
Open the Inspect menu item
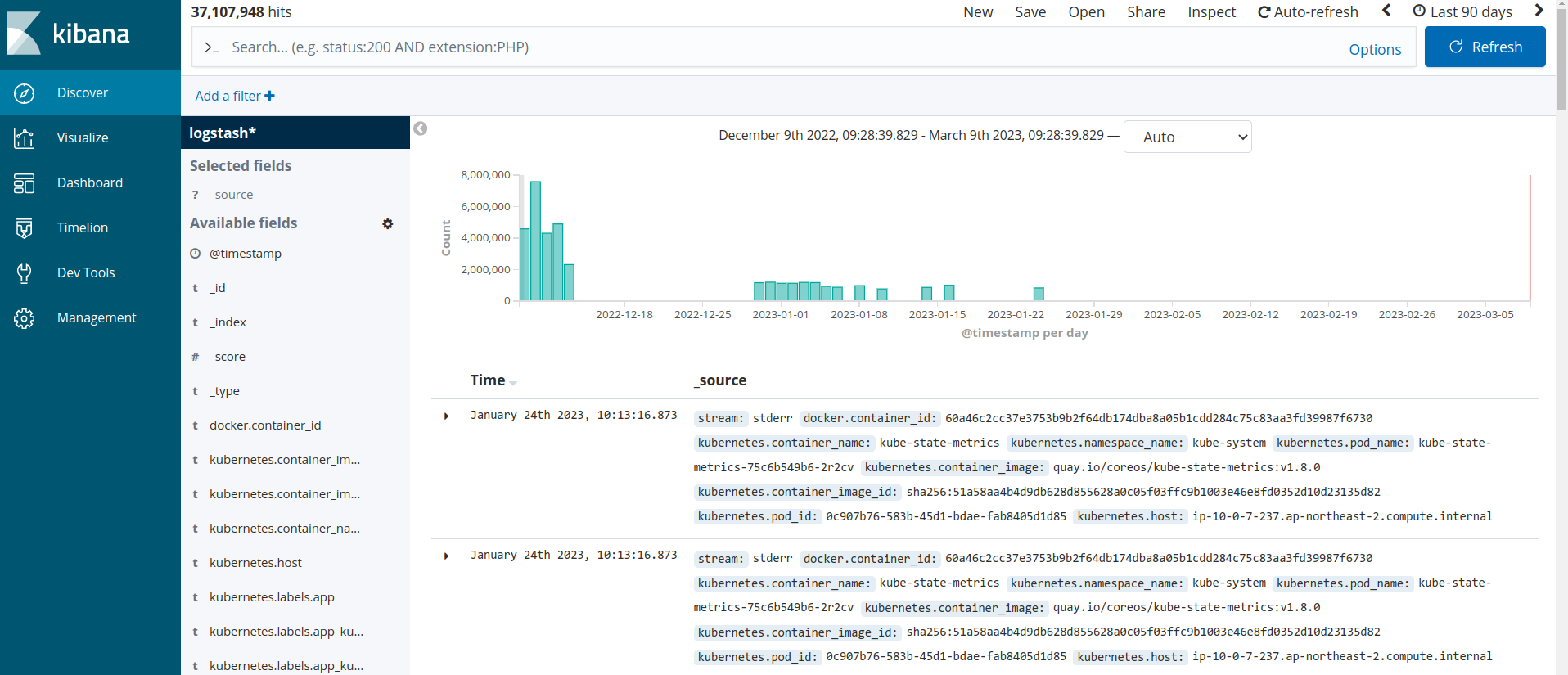(x=1212, y=11)
